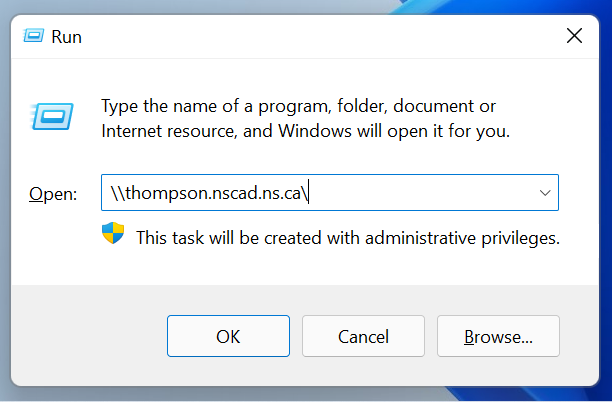Click the administrative privileges notice text
Image resolution: width=612 pixels, height=402 pixels.
pyautogui.click(x=348, y=238)
